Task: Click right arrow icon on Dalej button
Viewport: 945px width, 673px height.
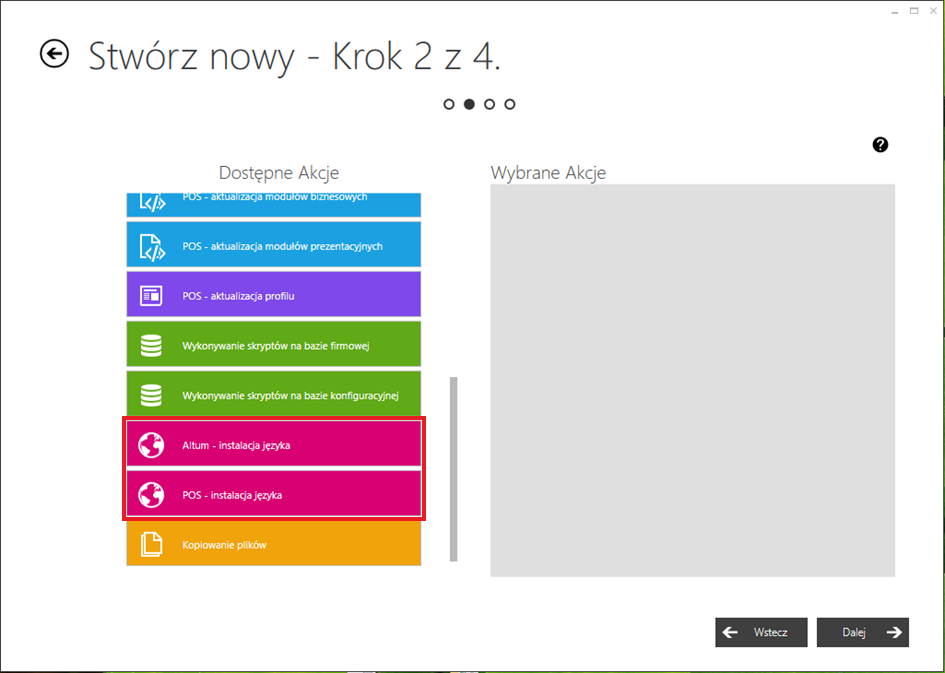Action: click(894, 632)
